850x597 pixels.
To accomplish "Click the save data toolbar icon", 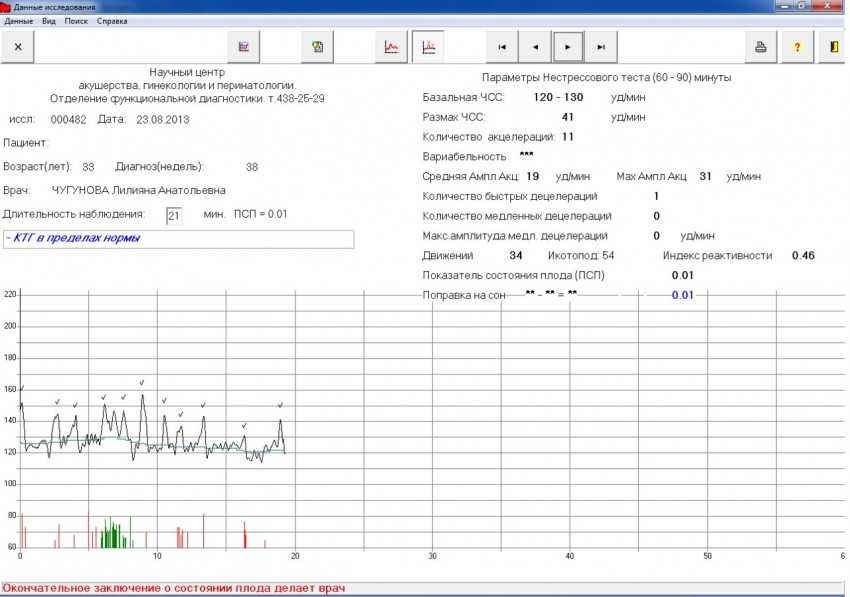I will tap(317, 47).
